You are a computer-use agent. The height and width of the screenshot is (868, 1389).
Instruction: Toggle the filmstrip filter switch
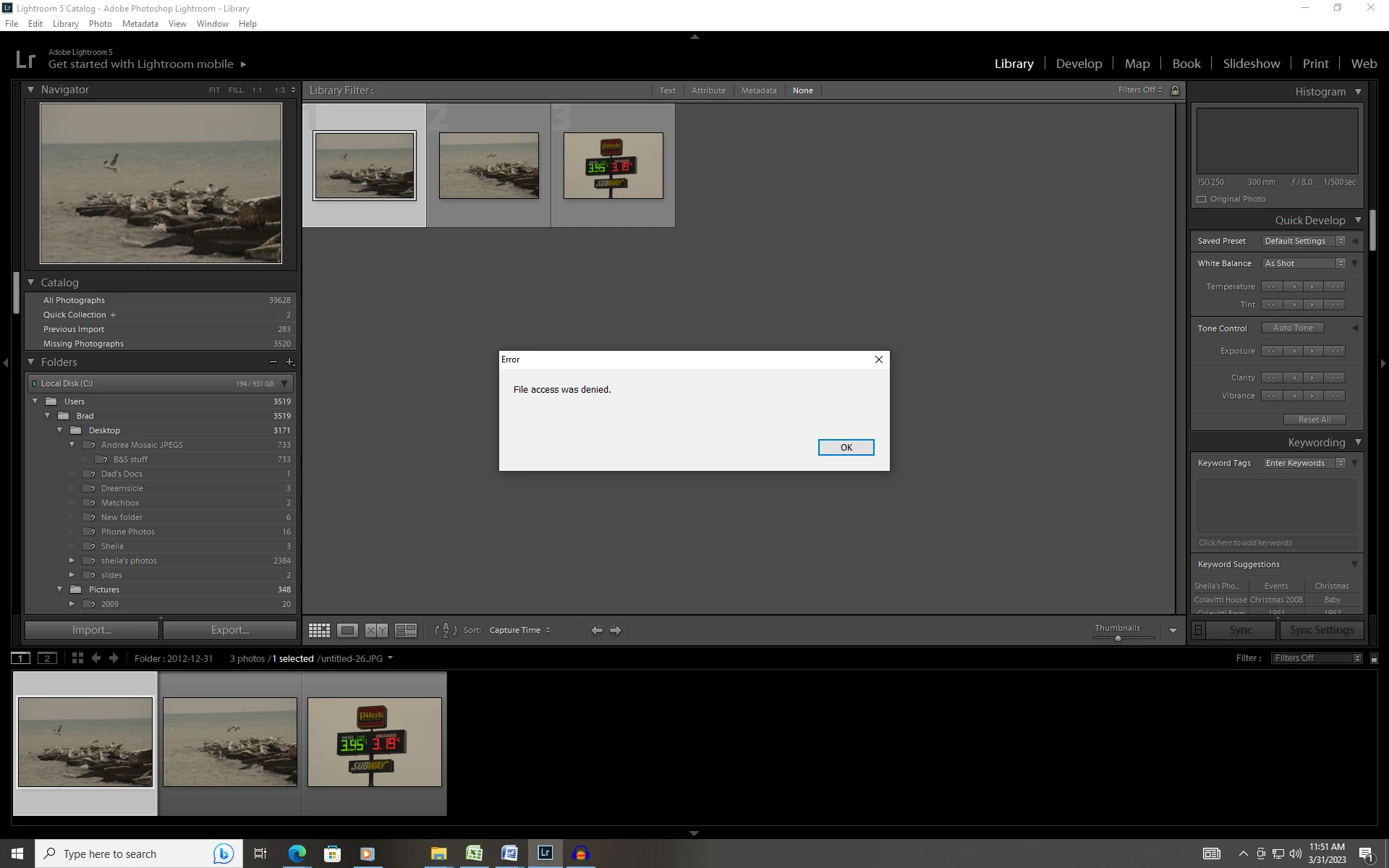pos(1374,658)
